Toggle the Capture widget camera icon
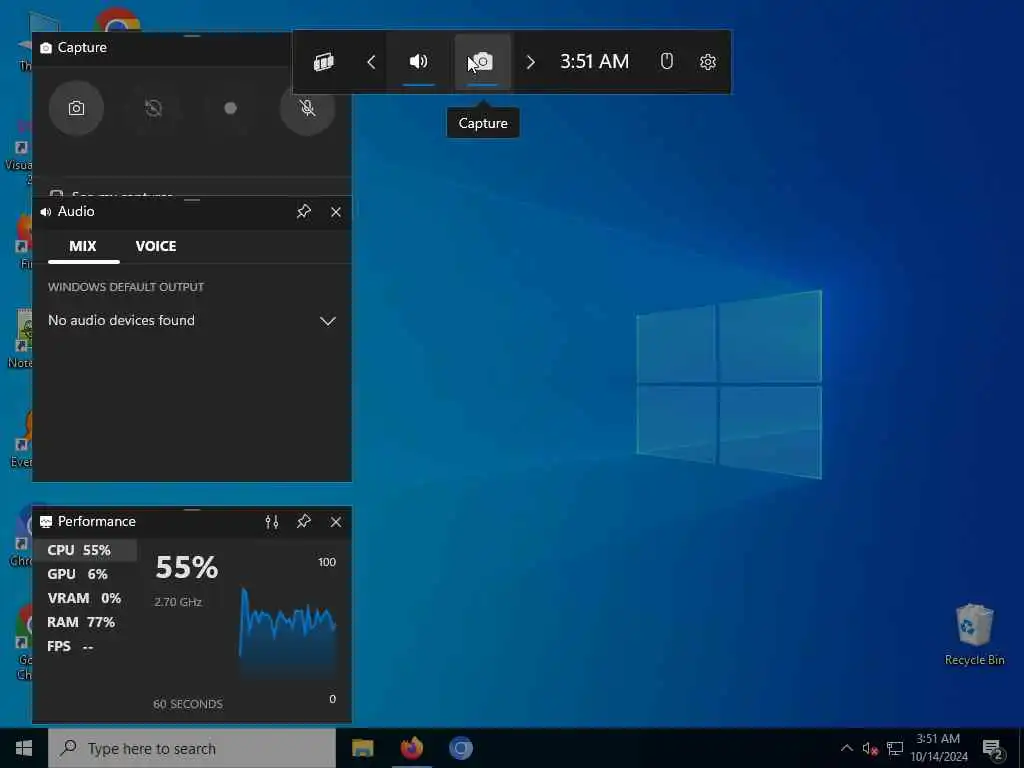Viewport: 1024px width, 768px height. 482,62
